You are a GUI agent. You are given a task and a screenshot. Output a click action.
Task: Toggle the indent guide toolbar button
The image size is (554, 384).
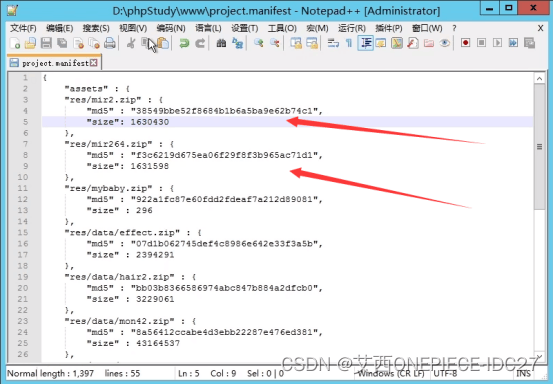point(365,43)
